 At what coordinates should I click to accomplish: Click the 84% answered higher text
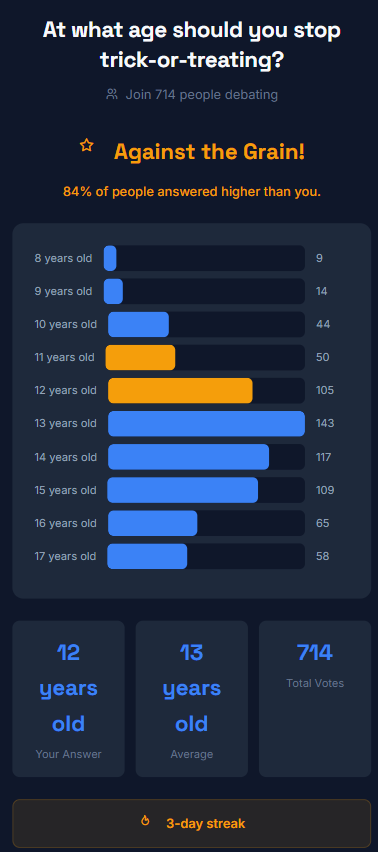click(192, 192)
